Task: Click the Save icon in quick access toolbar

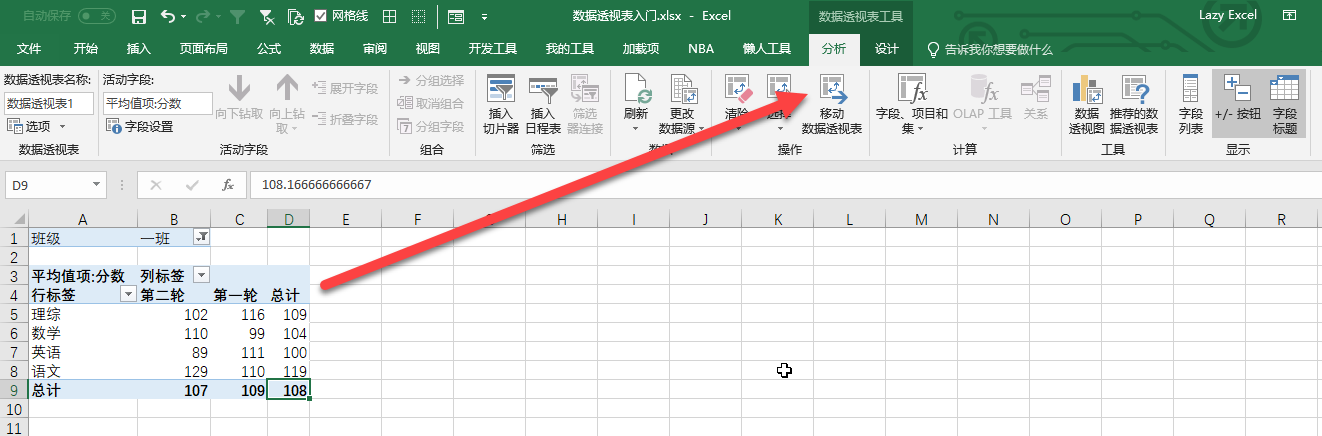Action: [x=139, y=17]
